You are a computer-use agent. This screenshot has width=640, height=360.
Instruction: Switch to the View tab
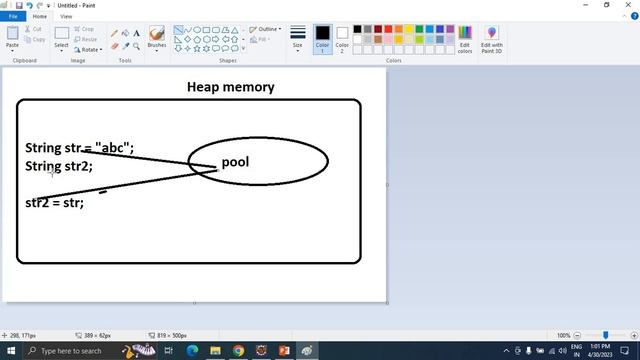(66, 16)
